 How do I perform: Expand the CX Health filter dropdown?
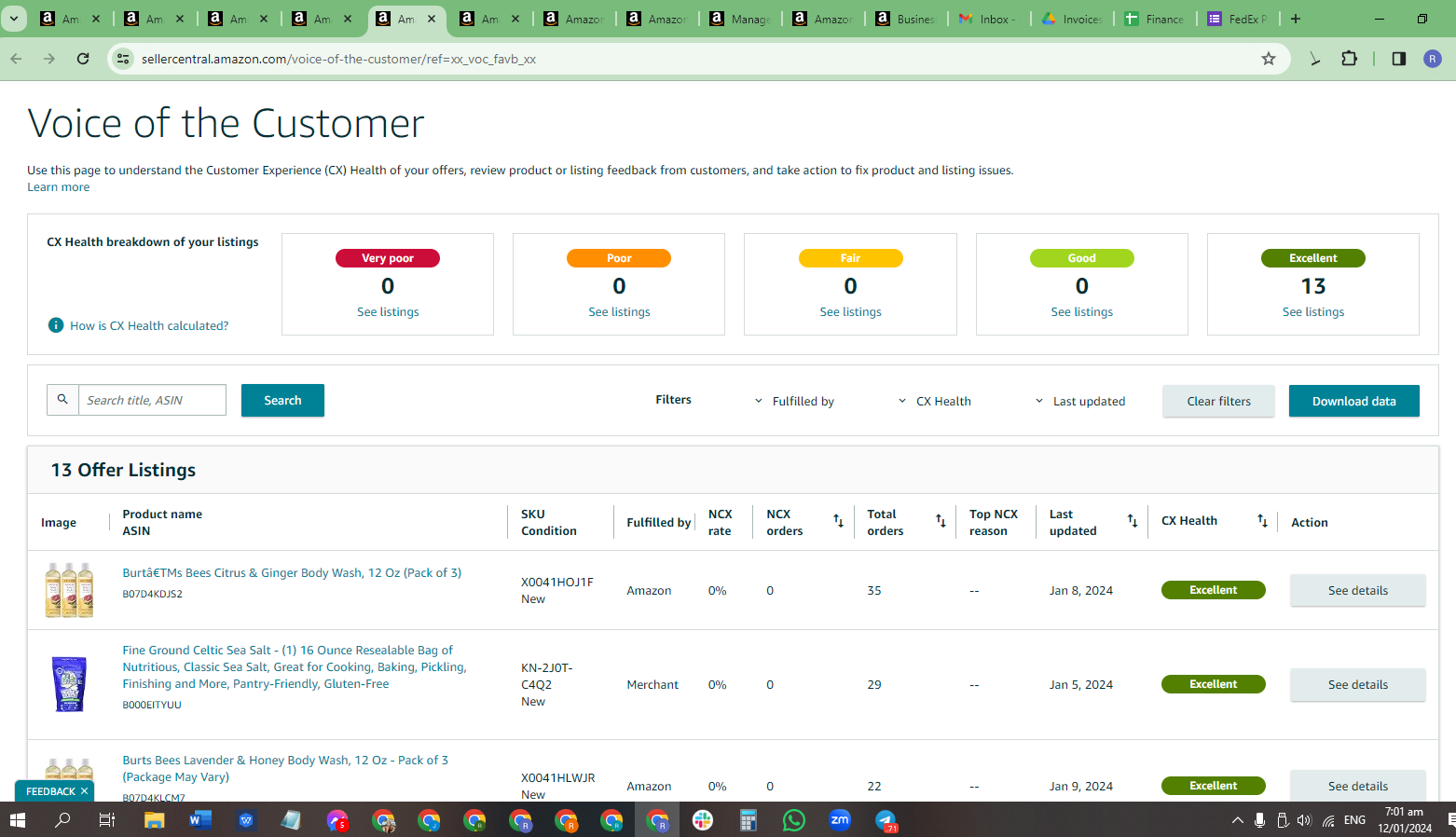(x=934, y=402)
